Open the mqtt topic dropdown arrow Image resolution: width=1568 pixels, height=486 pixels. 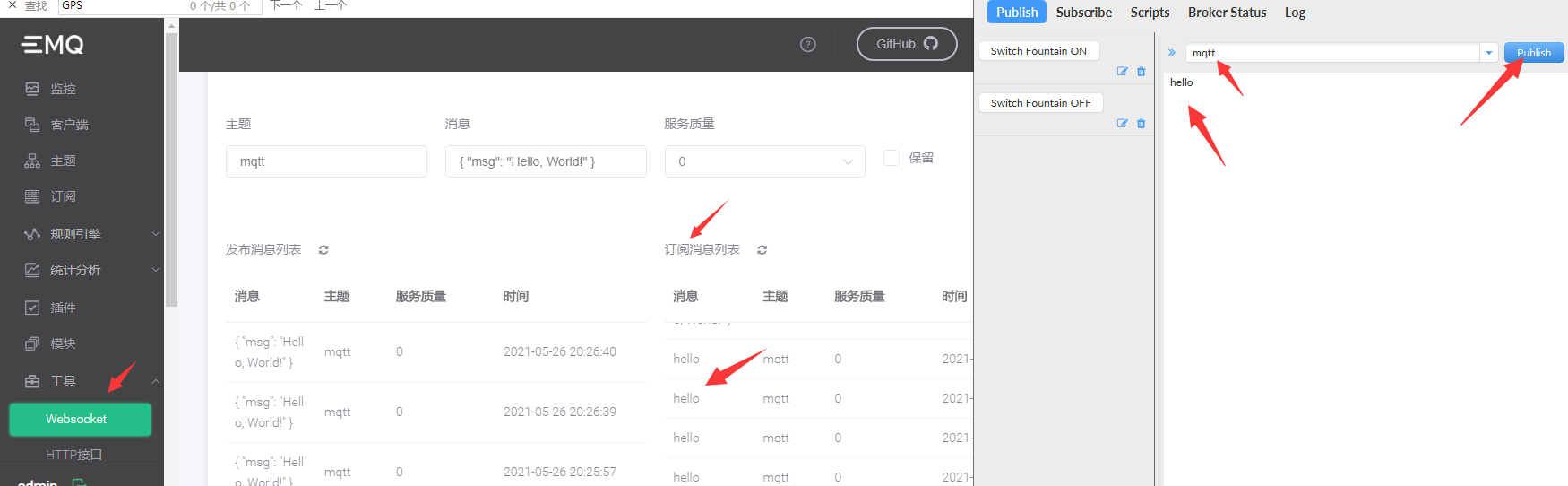1489,53
